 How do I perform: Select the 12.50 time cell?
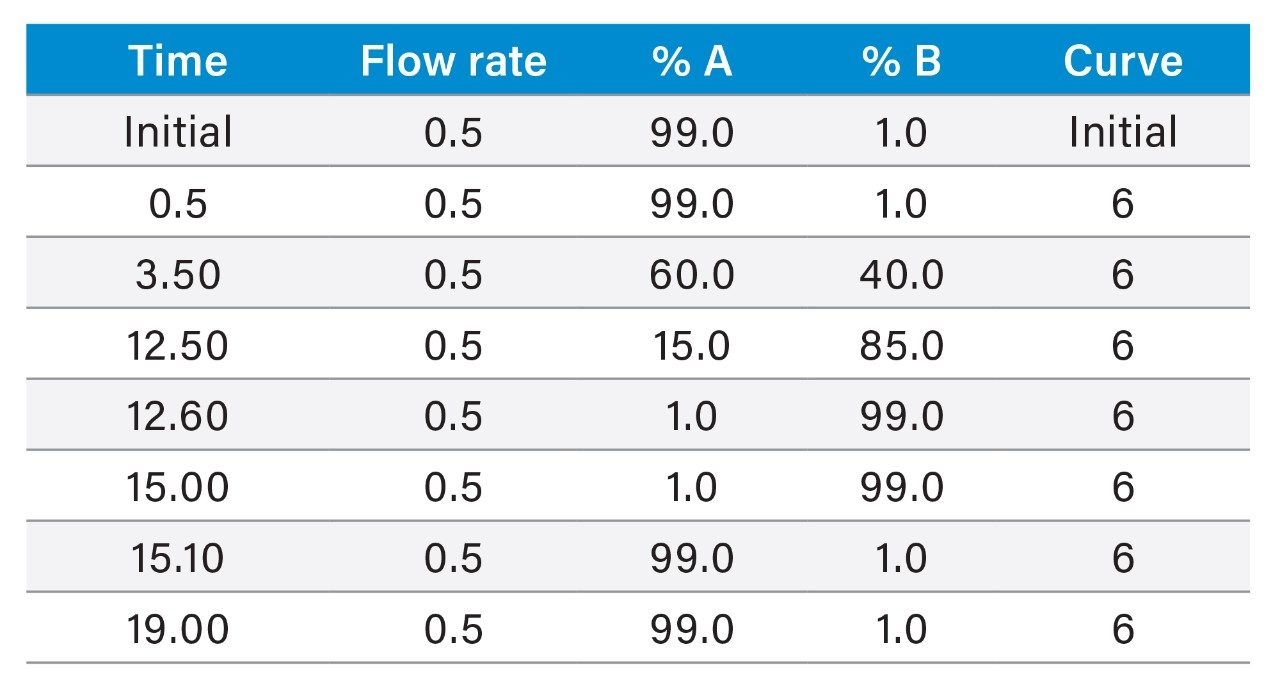pyautogui.click(x=178, y=345)
